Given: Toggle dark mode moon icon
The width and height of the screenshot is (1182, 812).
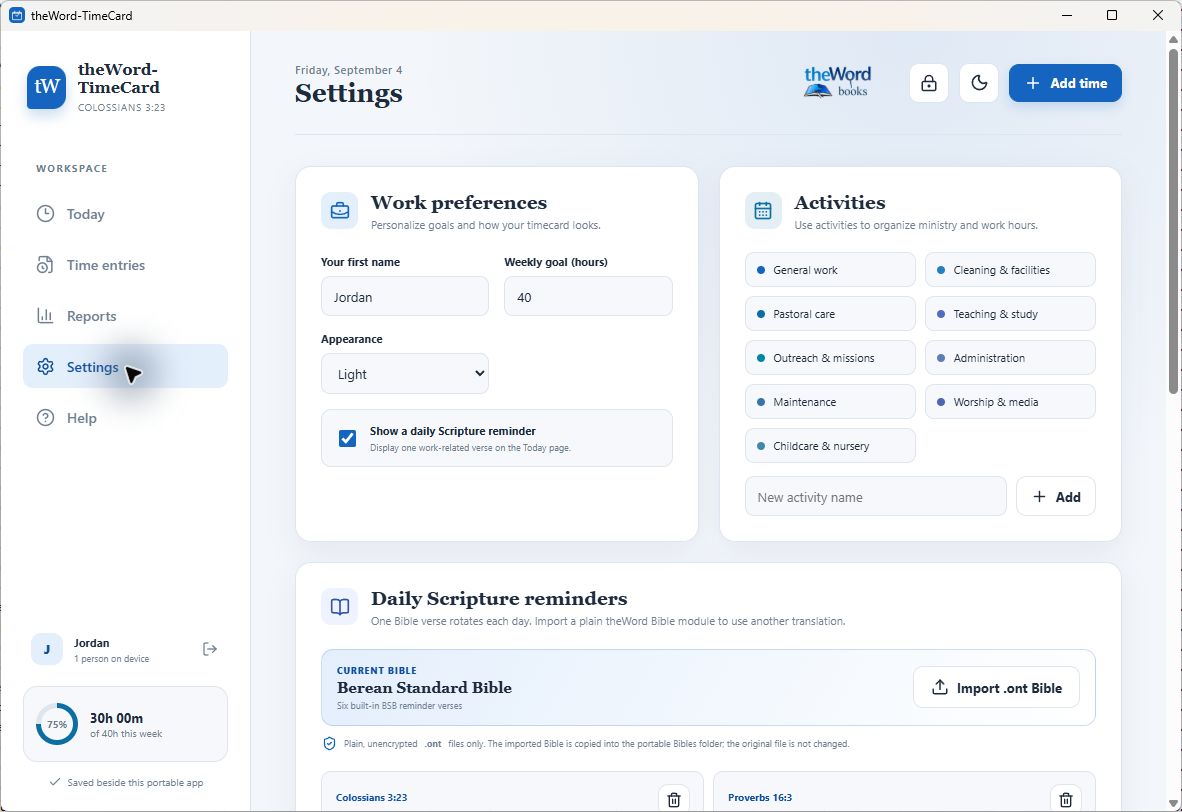Looking at the screenshot, I should 978,83.
